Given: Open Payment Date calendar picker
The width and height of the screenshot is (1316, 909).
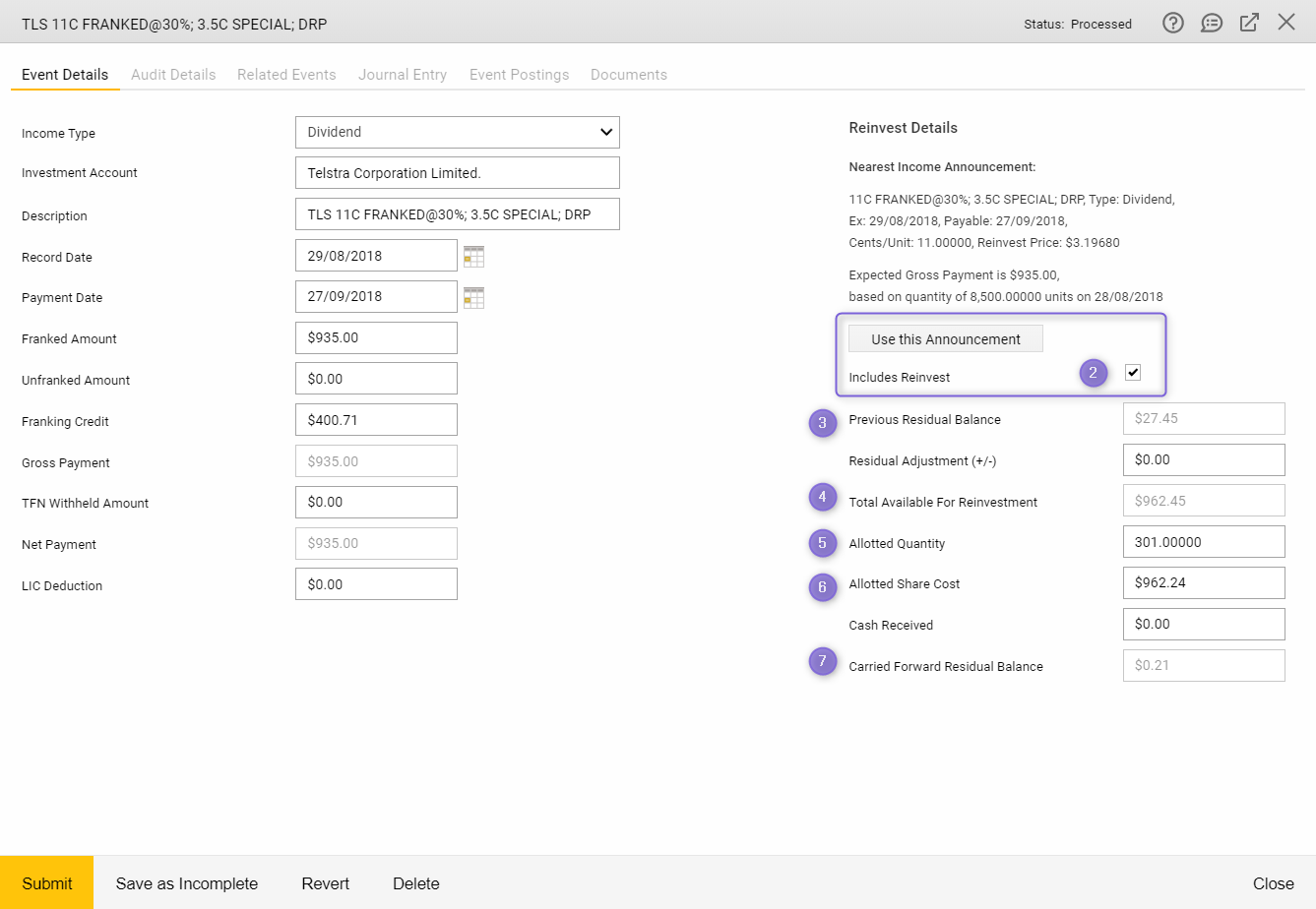Looking at the screenshot, I should pyautogui.click(x=473, y=298).
